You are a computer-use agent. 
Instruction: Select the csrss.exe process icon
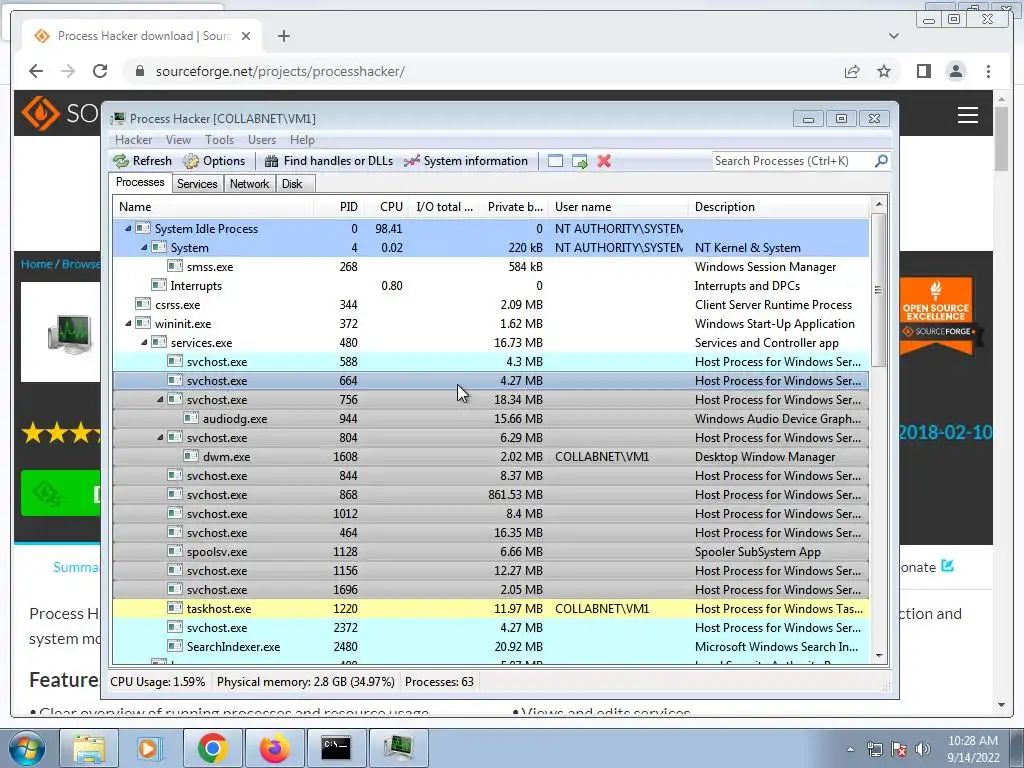142,304
